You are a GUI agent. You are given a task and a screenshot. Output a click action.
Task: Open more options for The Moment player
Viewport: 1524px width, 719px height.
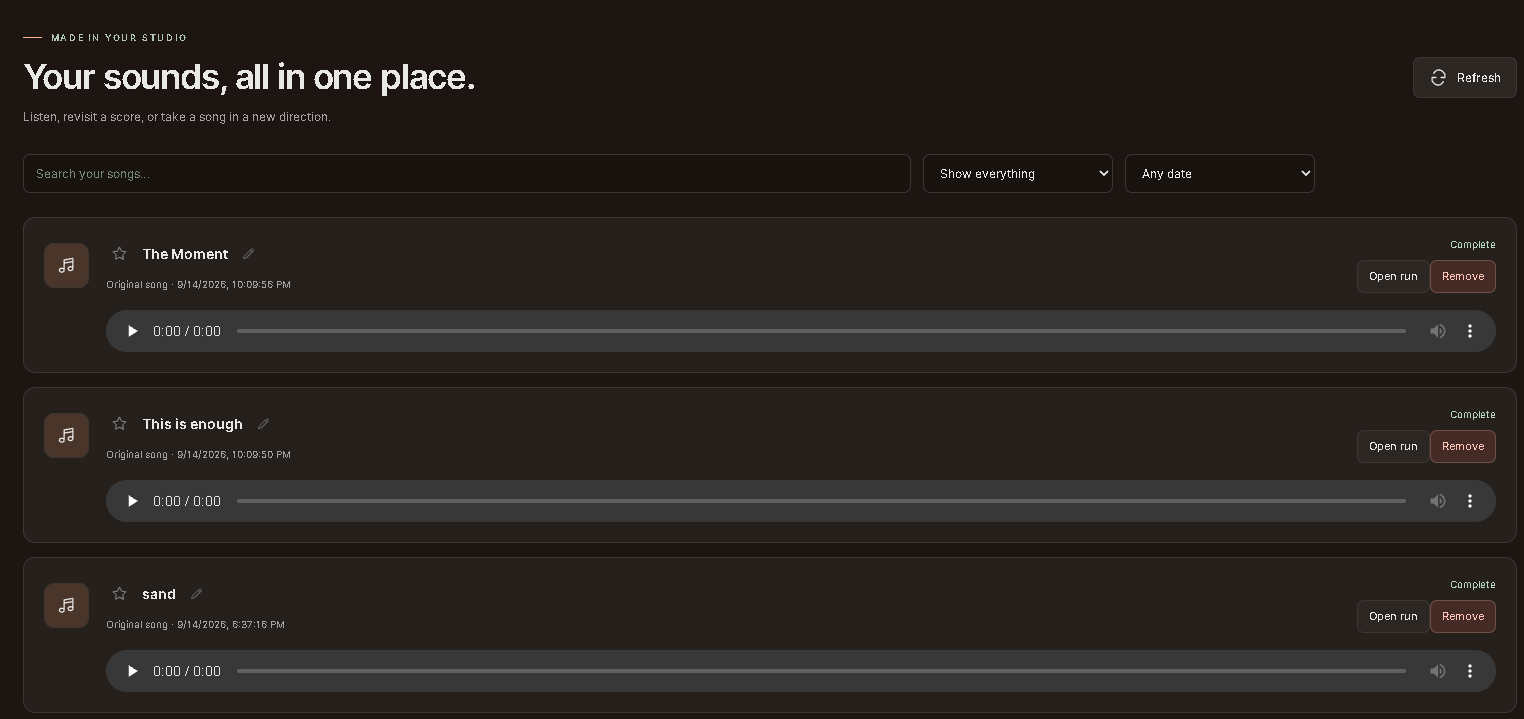coord(1470,331)
